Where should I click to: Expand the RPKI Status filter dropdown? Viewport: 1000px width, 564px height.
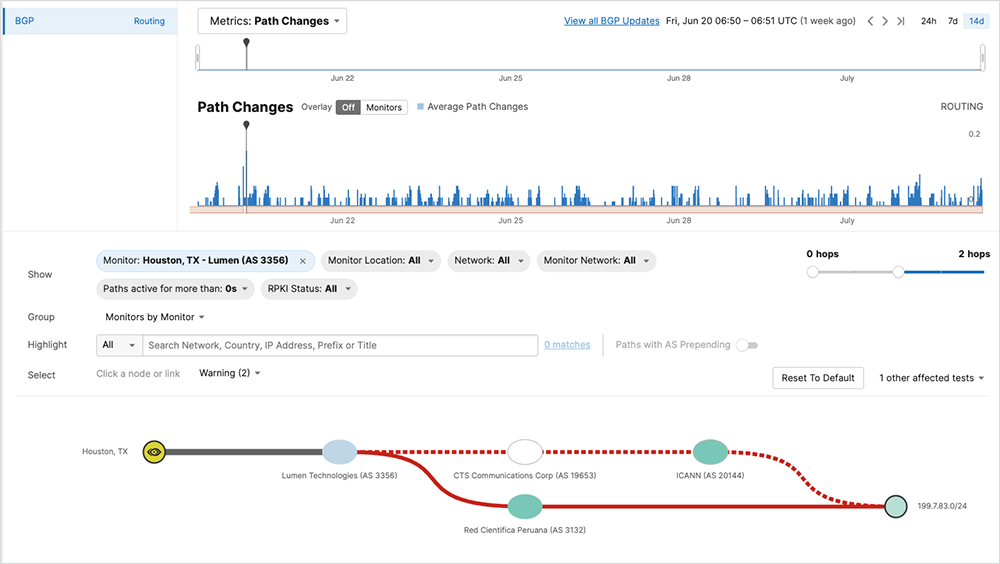tap(309, 289)
